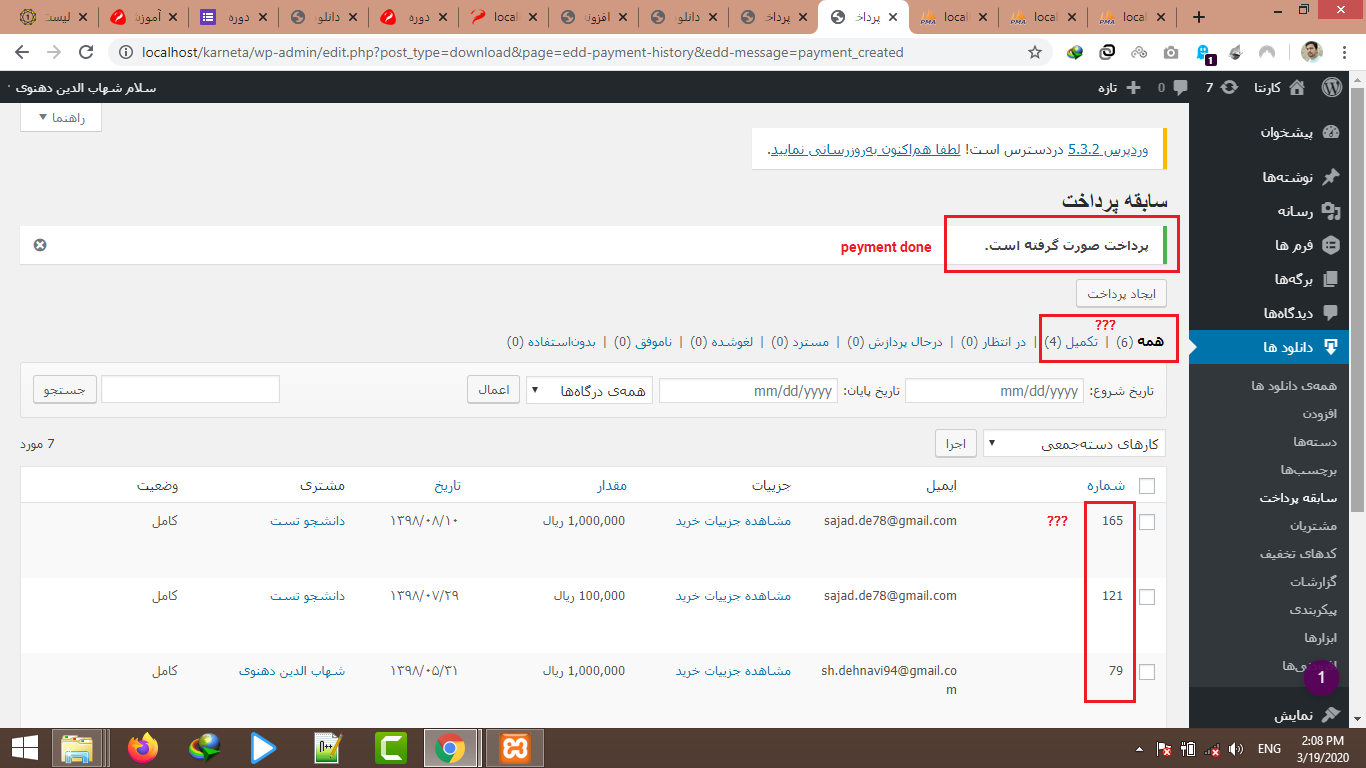1366x768 pixels.
Task: Open customer شهاب الدین دهنوی link
Action: coord(292,671)
